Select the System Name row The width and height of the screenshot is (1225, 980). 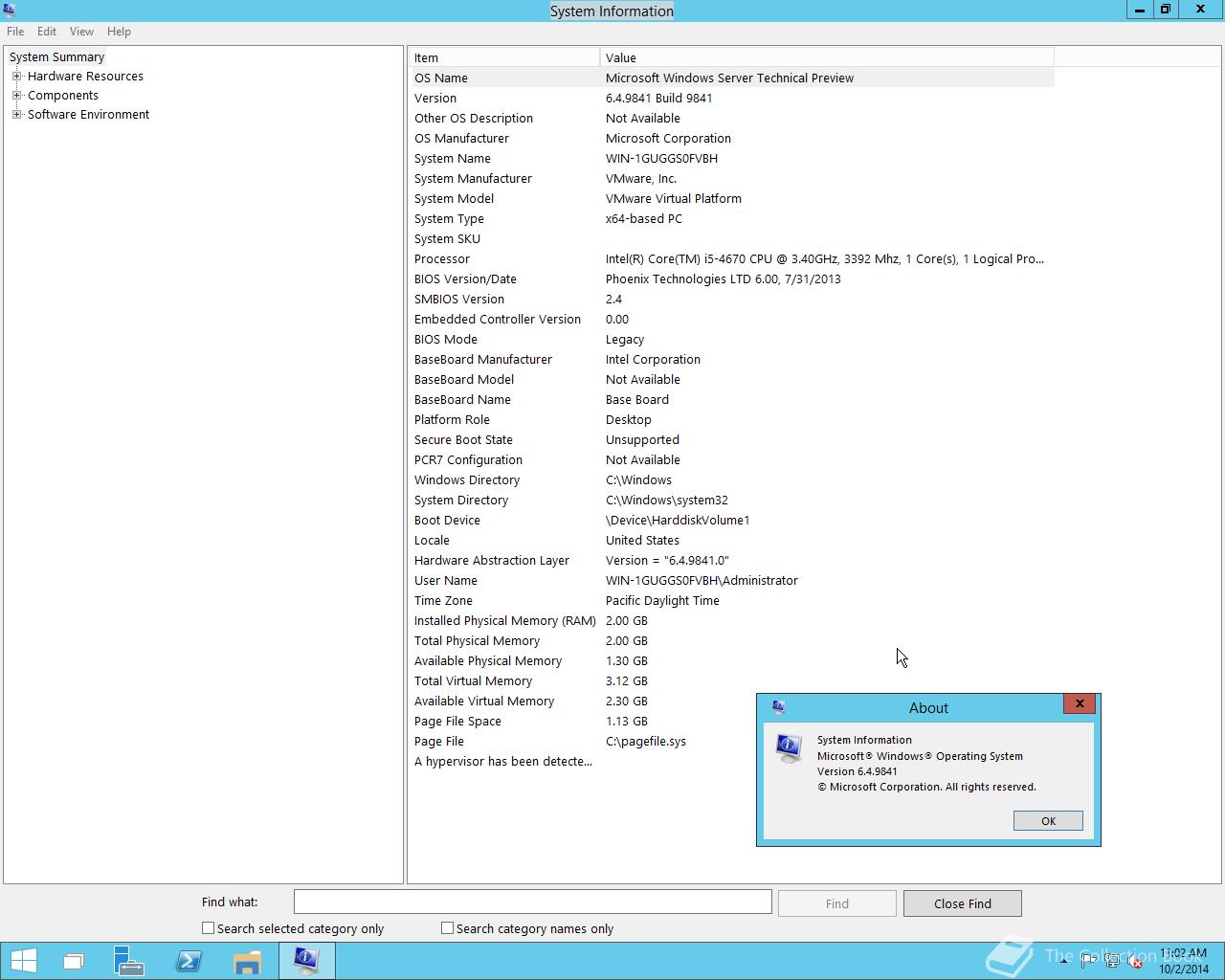pos(732,159)
